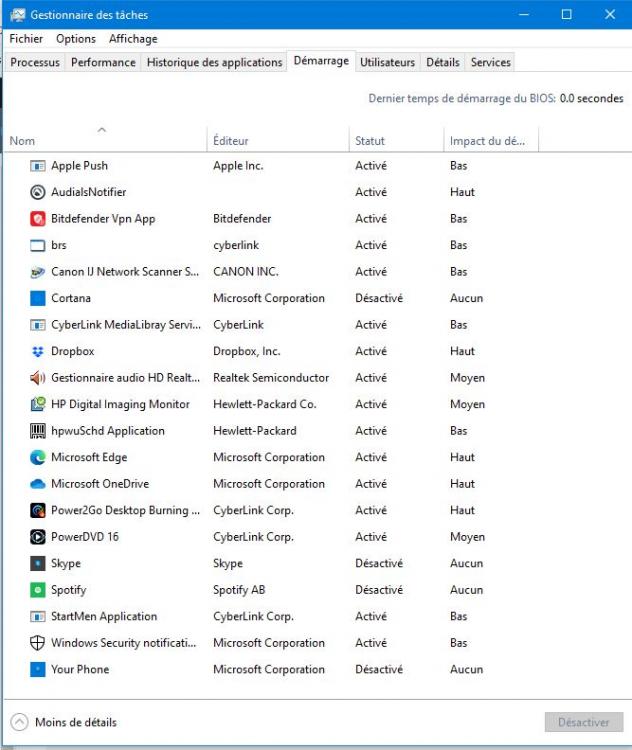Open the Fichier menu
Screen dimensions: 632x750
(26, 39)
